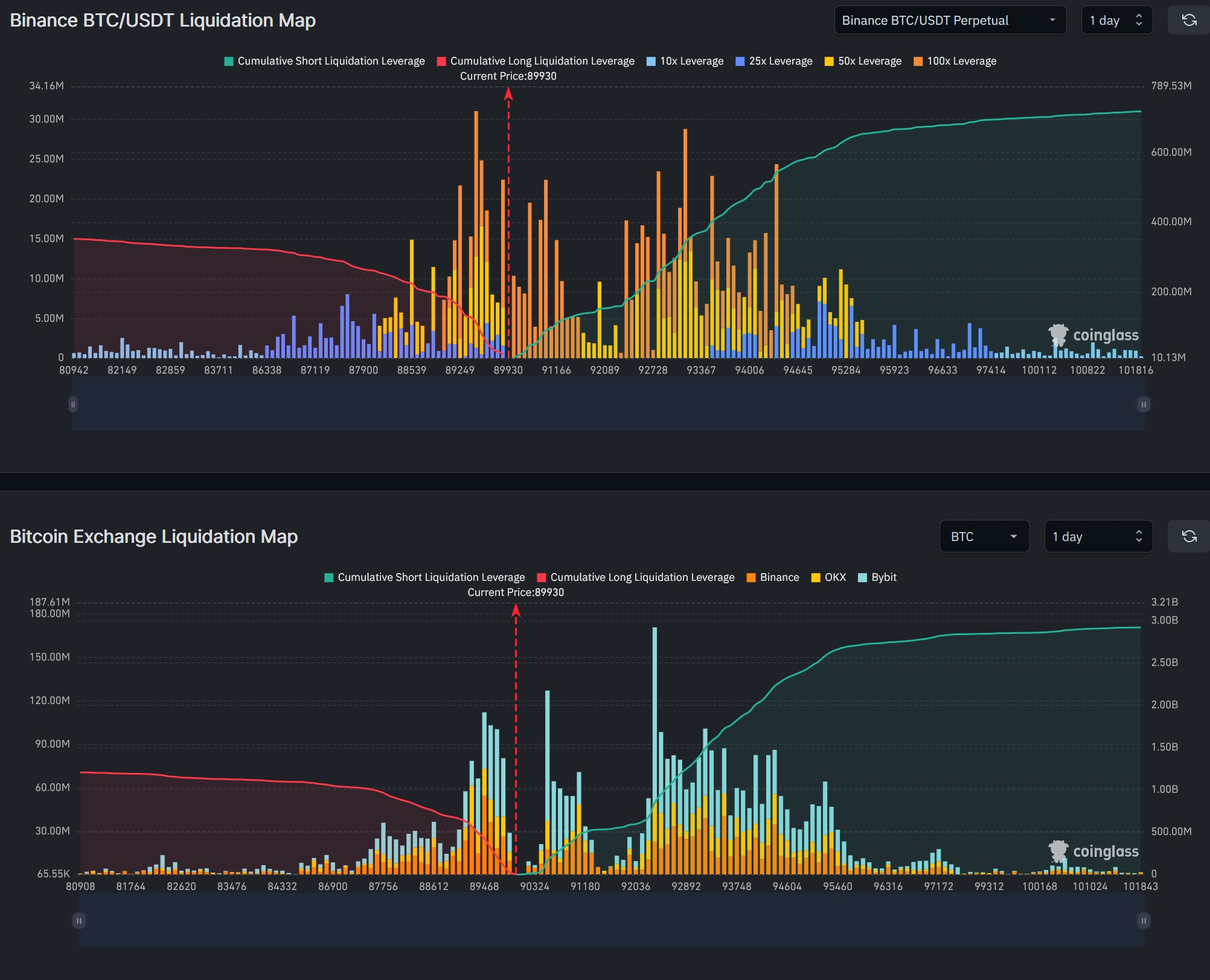Screen dimensions: 1210x980
Task: Toggle Binance legend entry in bottom chart
Action: [x=773, y=577]
